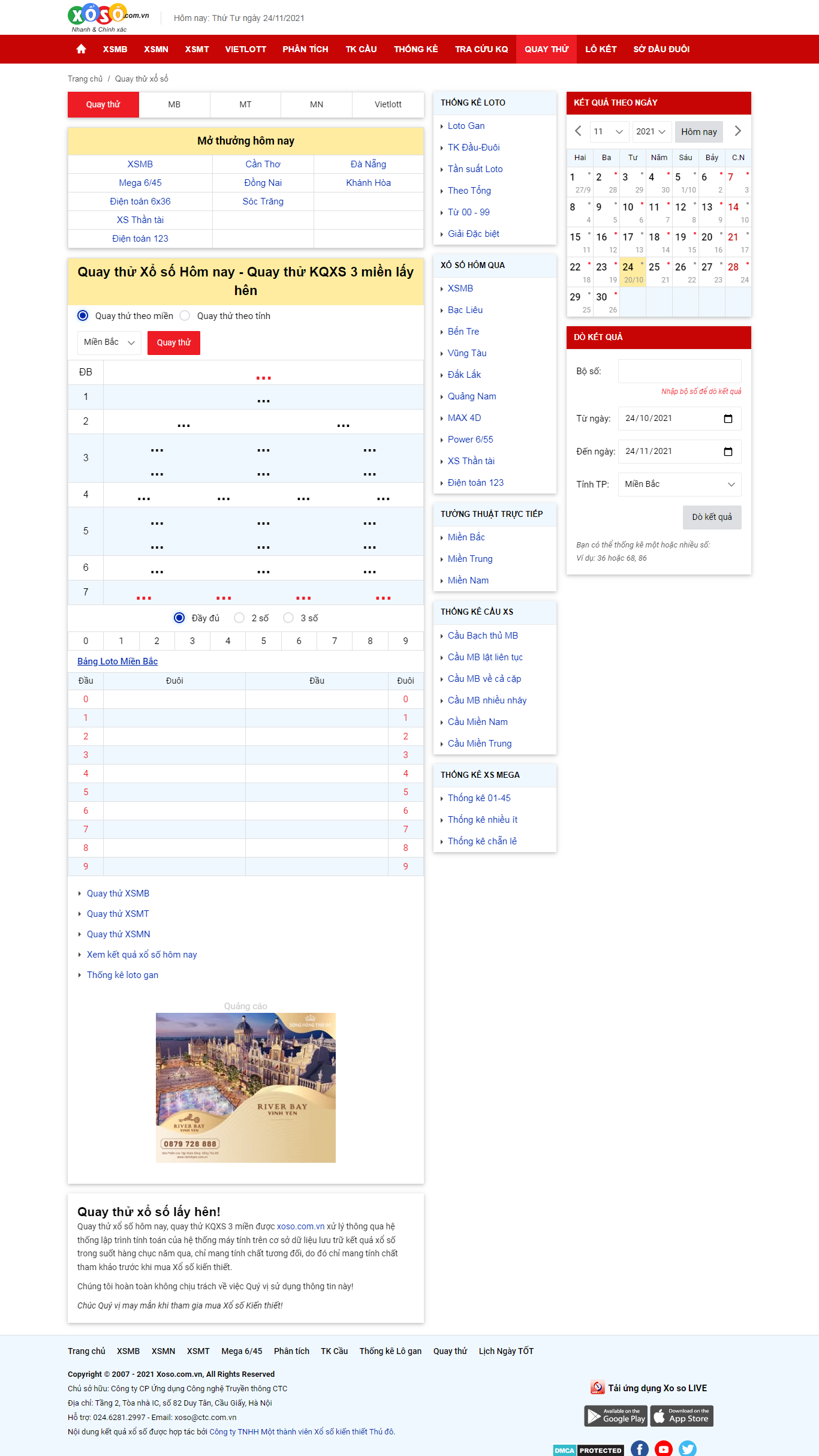Image resolution: width=819 pixels, height=1456 pixels.
Task: Click the Bộ số input field
Action: pos(679,371)
